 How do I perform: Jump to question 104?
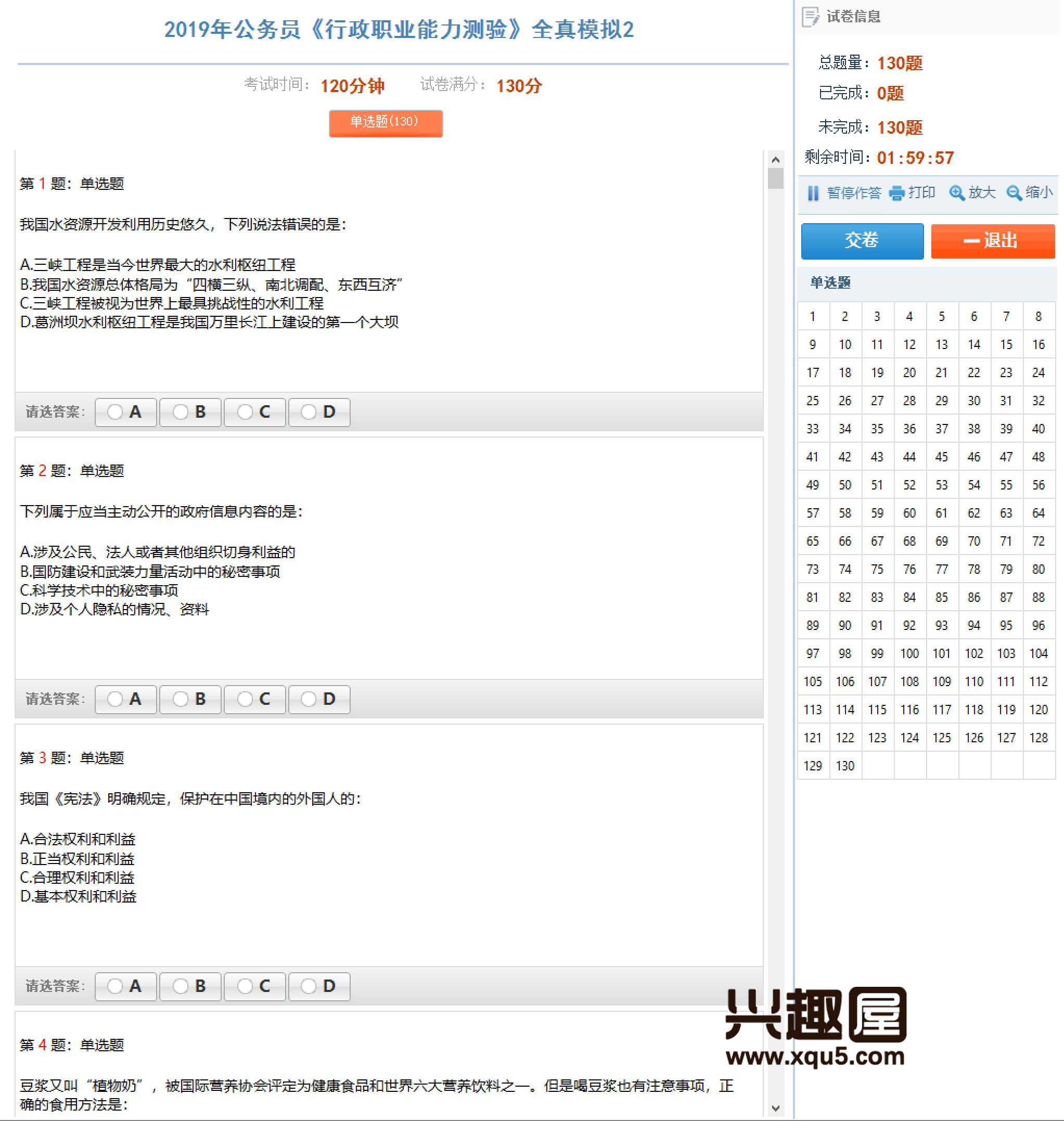click(x=1039, y=653)
